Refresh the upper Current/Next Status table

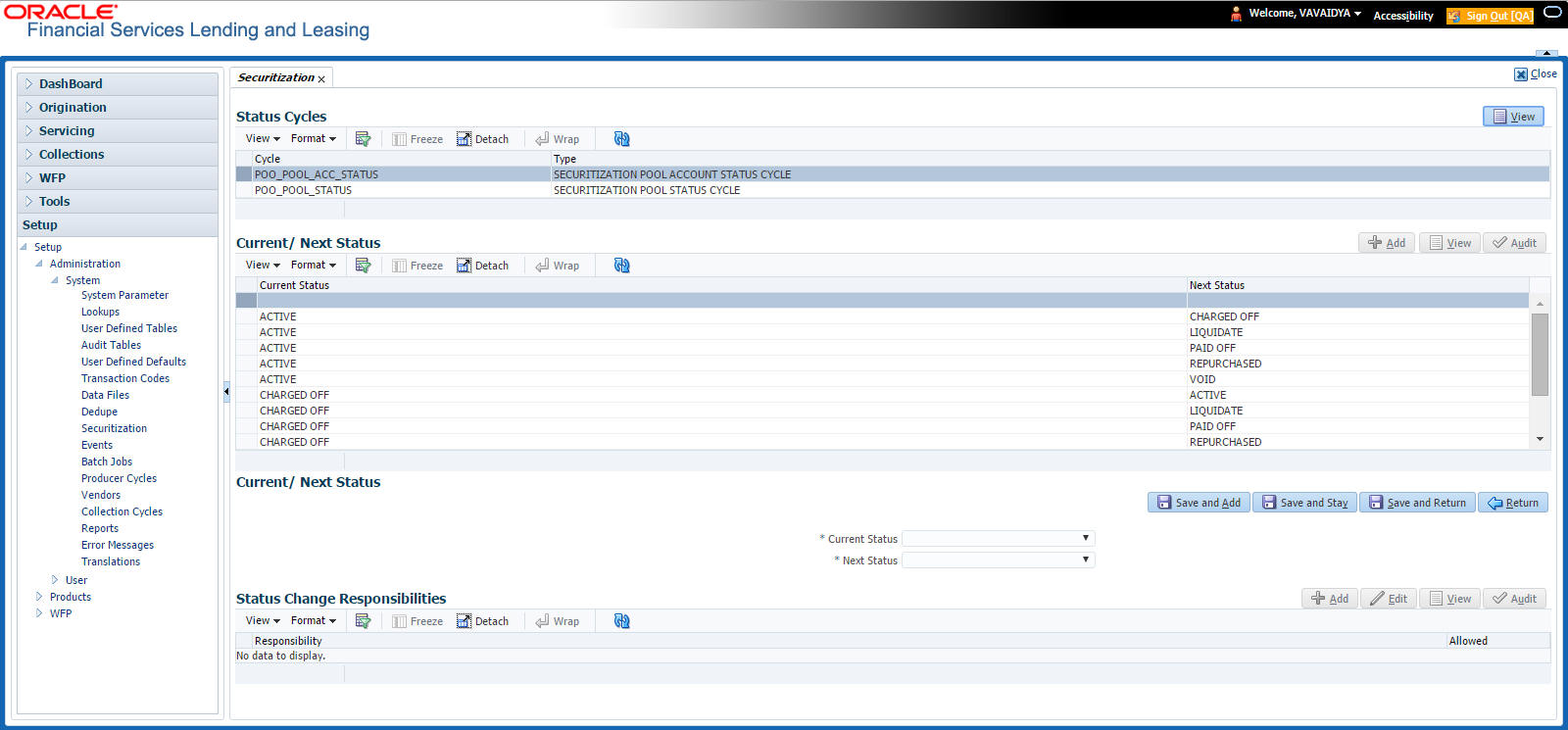621,266
